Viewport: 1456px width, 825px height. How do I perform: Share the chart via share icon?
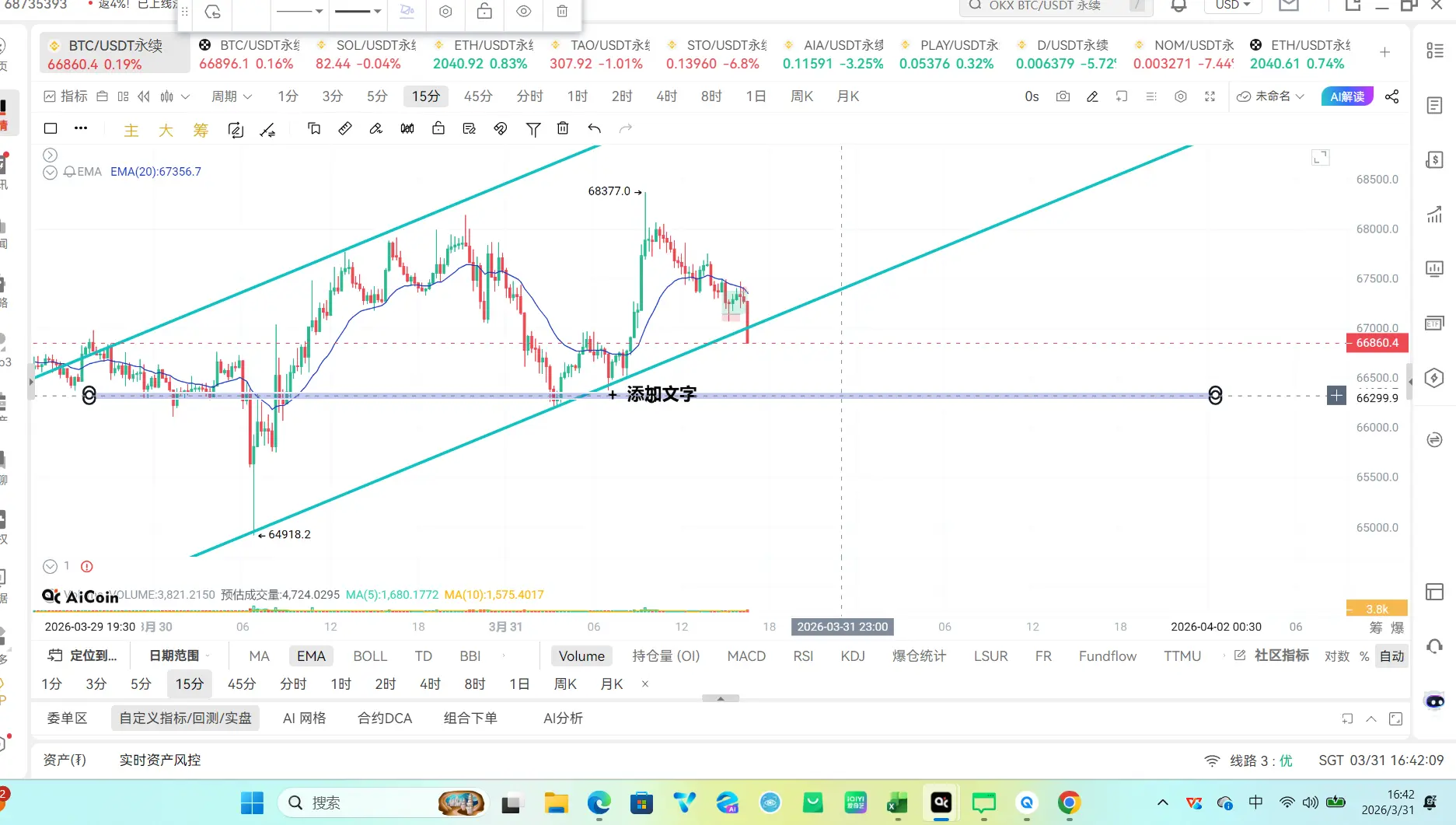pyautogui.click(x=1391, y=96)
